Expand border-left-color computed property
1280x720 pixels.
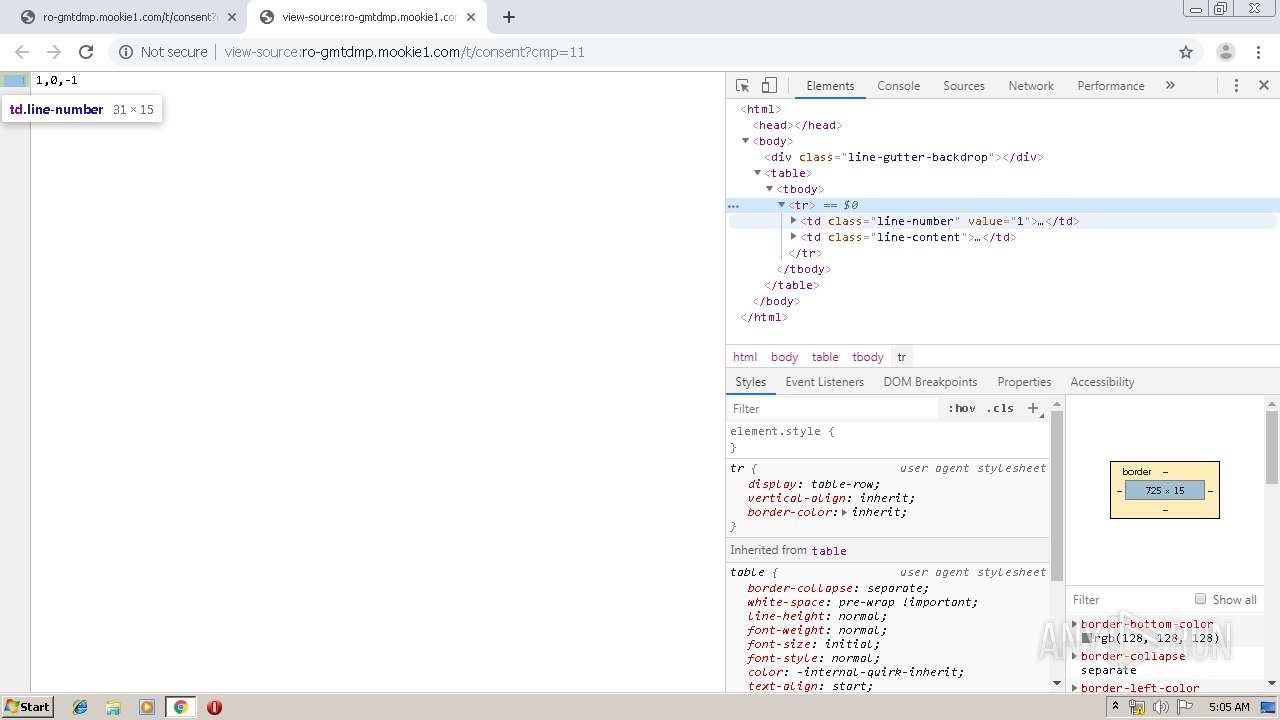[x=1075, y=688]
